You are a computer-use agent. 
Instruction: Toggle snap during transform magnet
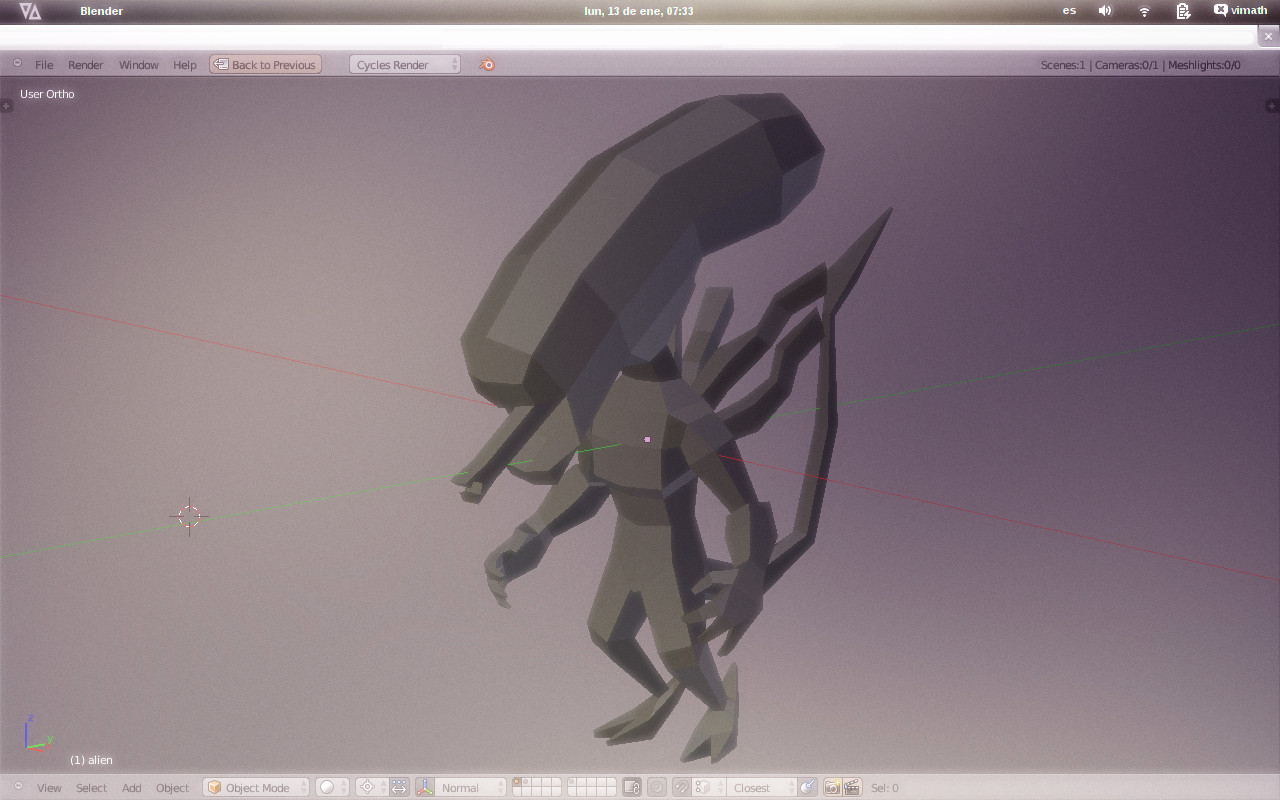pos(681,788)
